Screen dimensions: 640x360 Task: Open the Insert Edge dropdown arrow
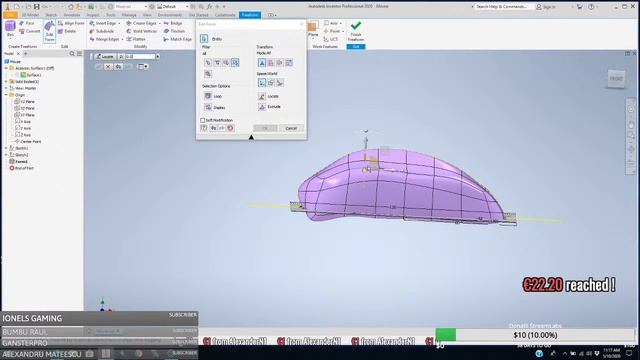click(x=119, y=23)
